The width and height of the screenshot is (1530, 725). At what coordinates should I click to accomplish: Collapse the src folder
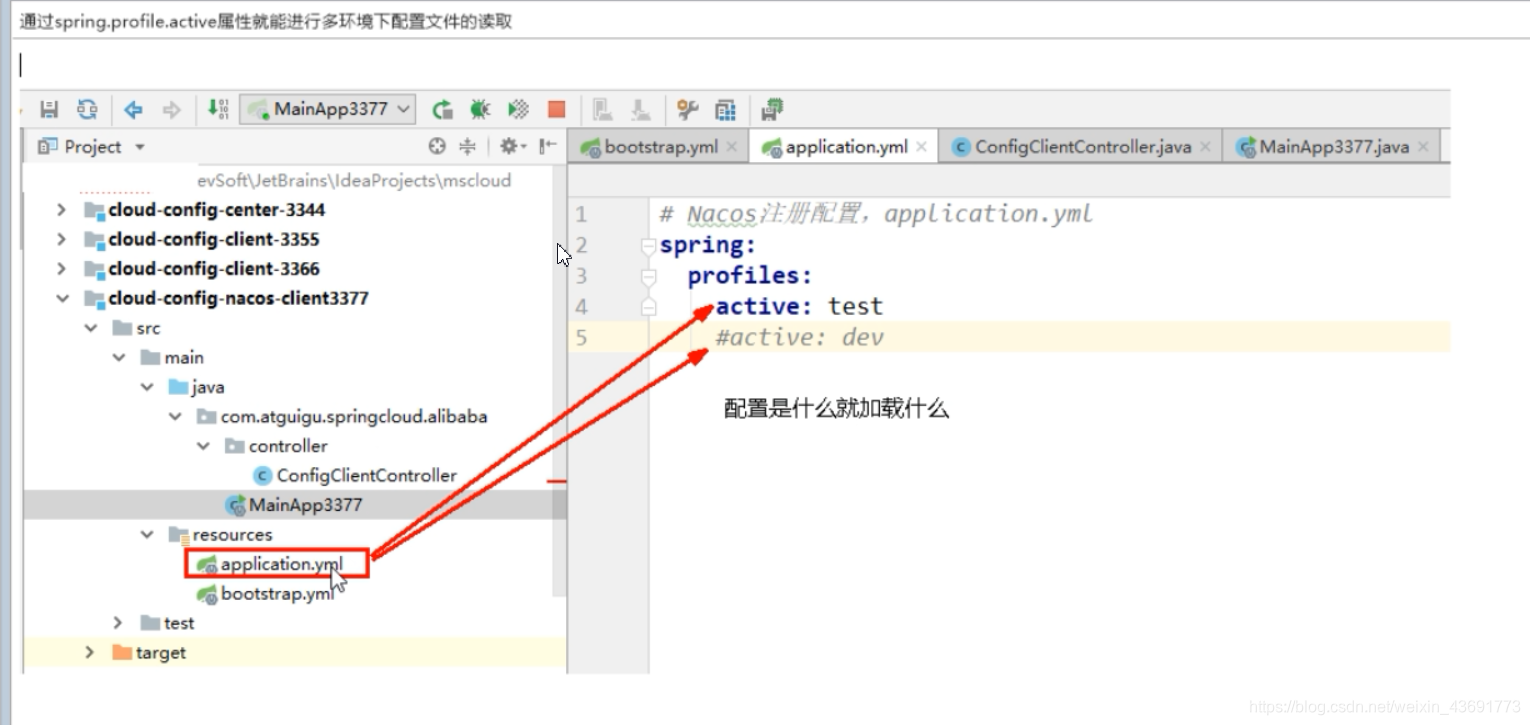[91, 328]
